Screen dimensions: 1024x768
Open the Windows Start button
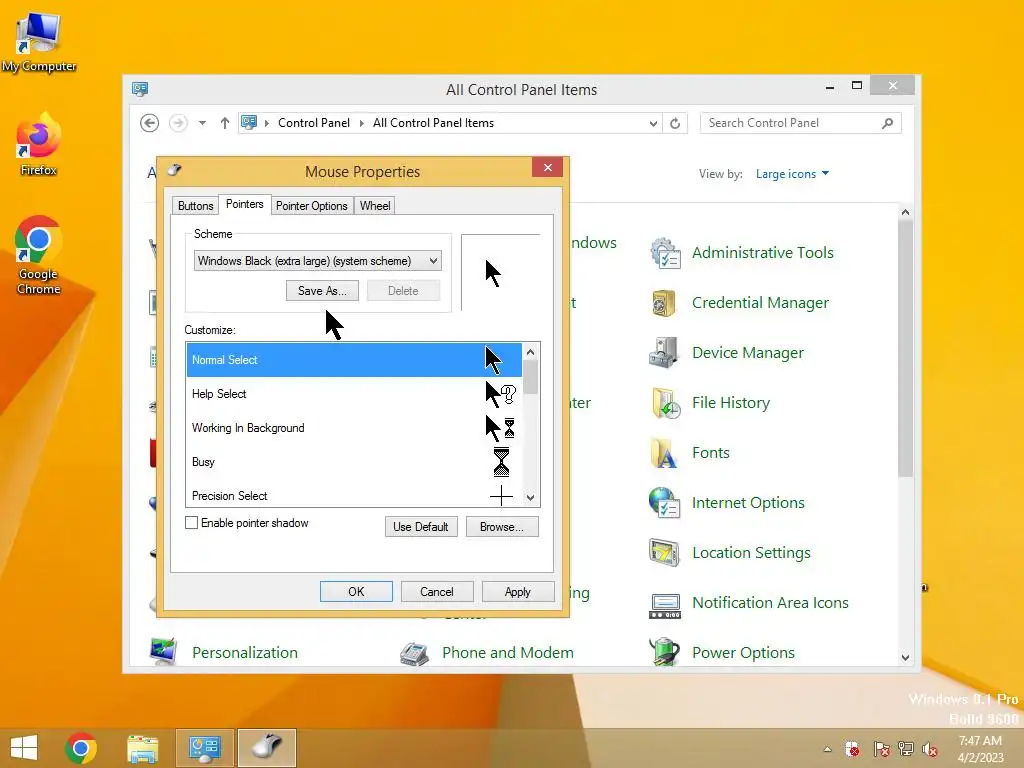pos(24,748)
